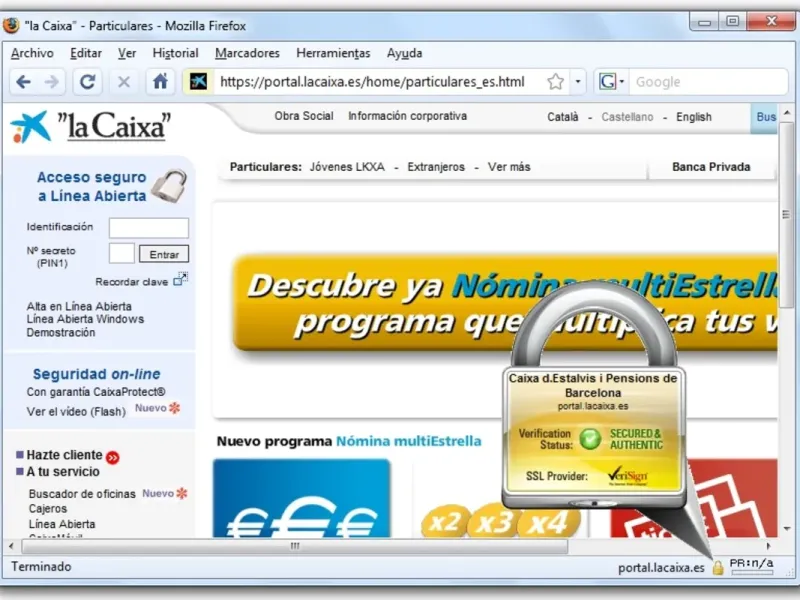Open Ver el vídeo (Flash) link
The height and width of the screenshot is (600, 800).
[76, 411]
